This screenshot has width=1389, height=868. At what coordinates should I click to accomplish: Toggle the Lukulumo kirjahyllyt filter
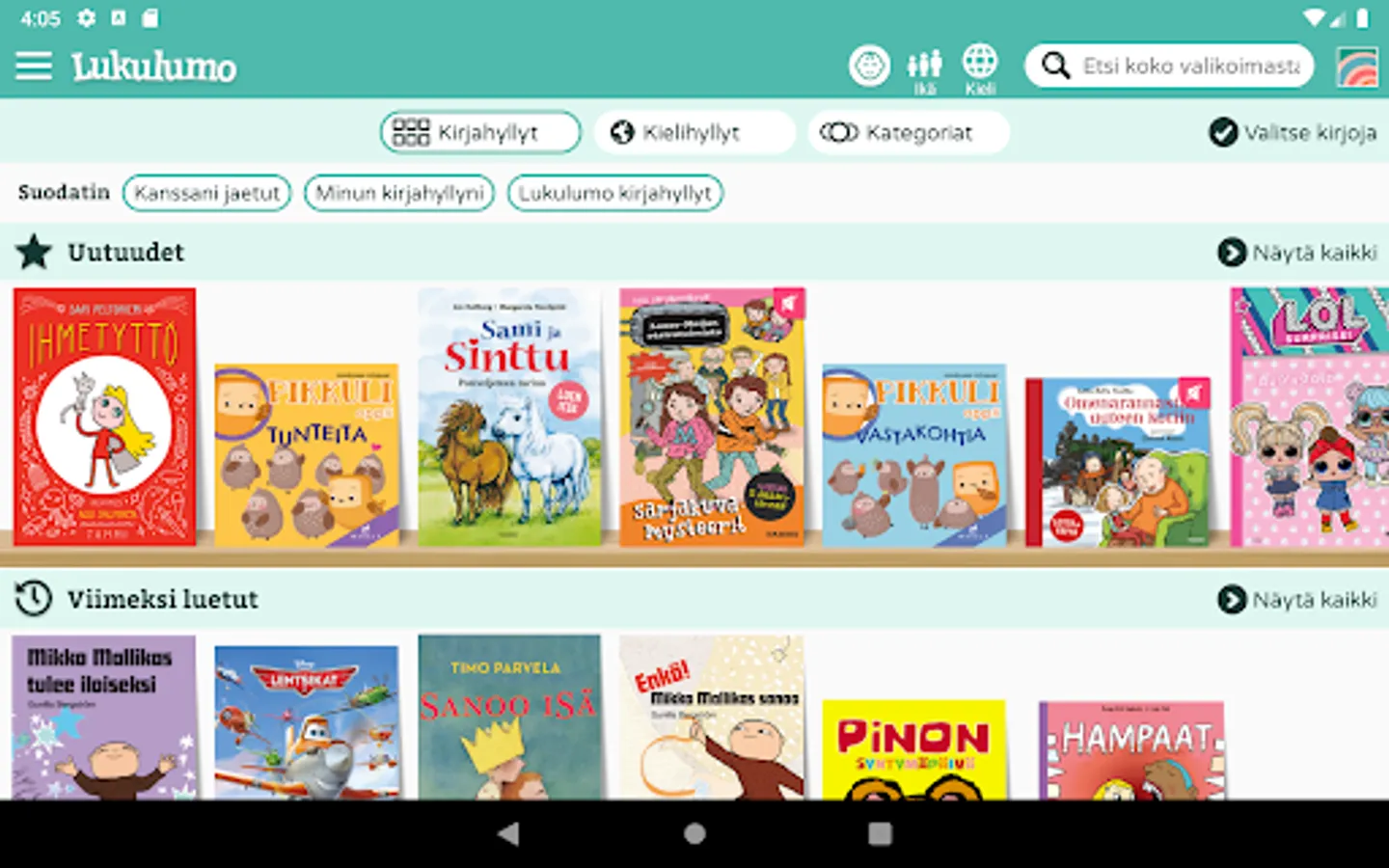pyautogui.click(x=615, y=193)
